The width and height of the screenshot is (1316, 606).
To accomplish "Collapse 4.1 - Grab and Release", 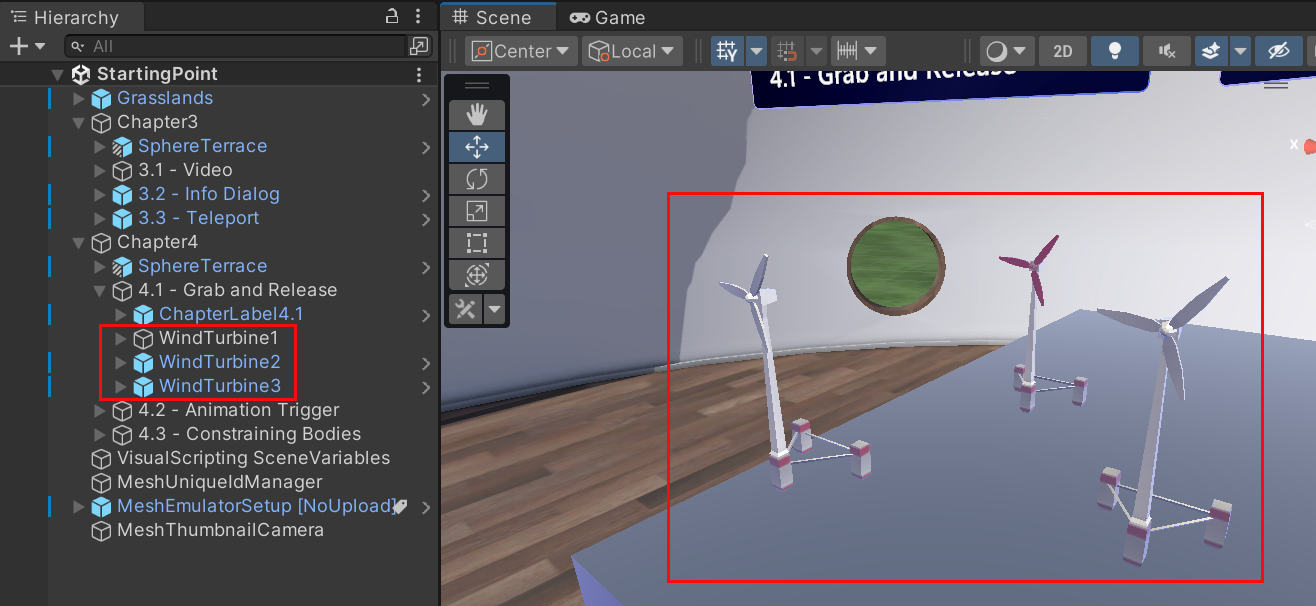I will pos(100,290).
